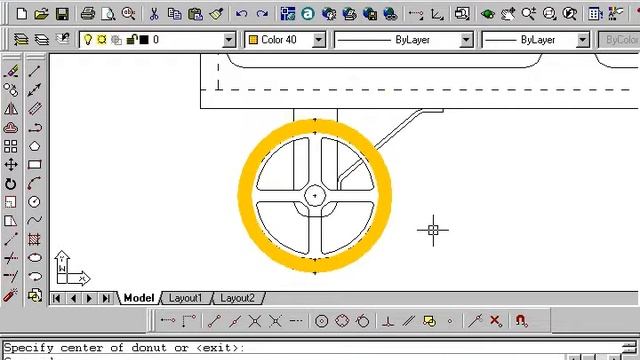640x360 pixels.
Task: Click the Intersection object snap
Action: (255, 321)
